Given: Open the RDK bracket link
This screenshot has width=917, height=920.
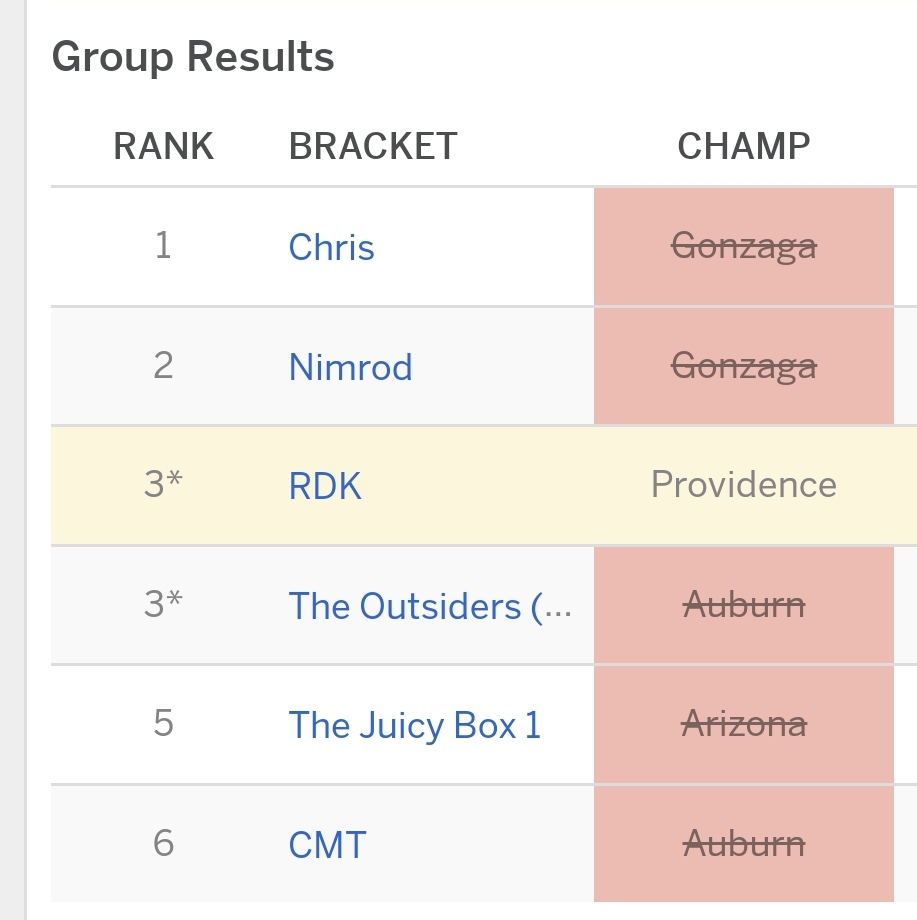Looking at the screenshot, I should (324, 486).
